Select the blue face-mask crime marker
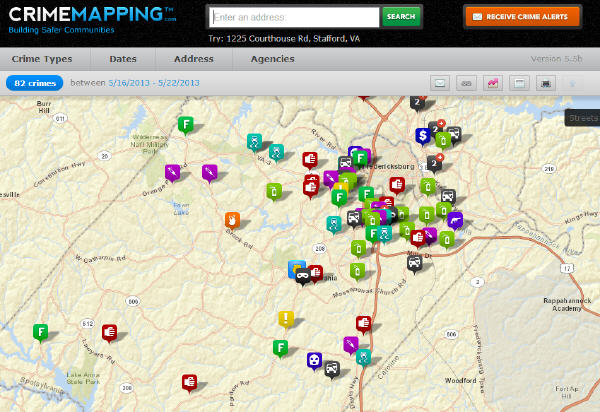Image resolution: width=600 pixels, height=412 pixels. (x=314, y=361)
